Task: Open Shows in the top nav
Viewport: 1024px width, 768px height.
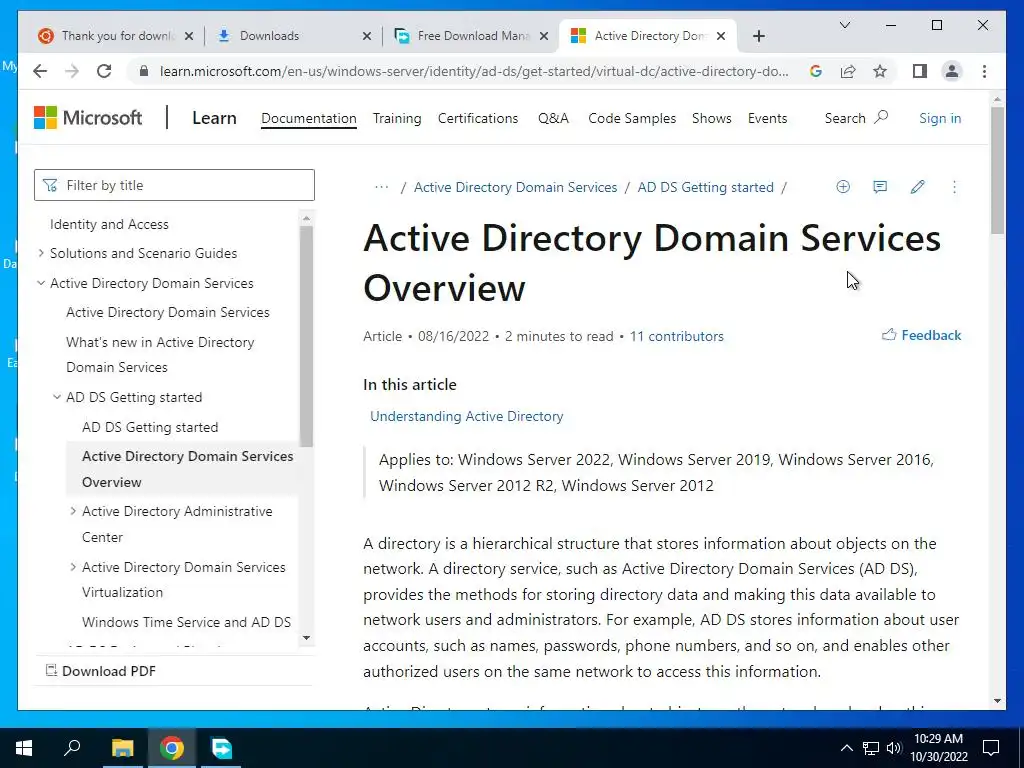Action: pyautogui.click(x=712, y=118)
